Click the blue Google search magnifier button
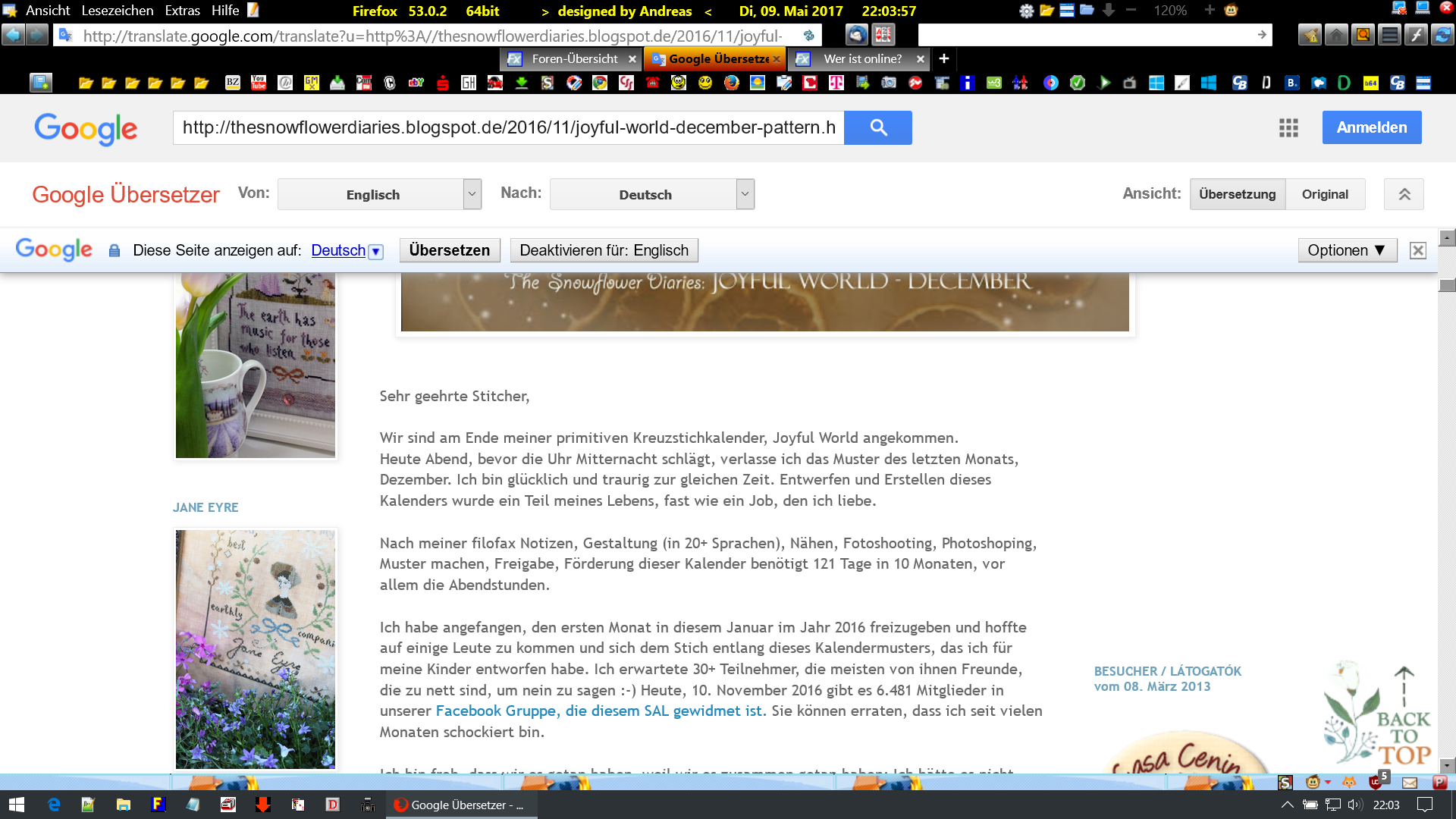 (x=878, y=127)
